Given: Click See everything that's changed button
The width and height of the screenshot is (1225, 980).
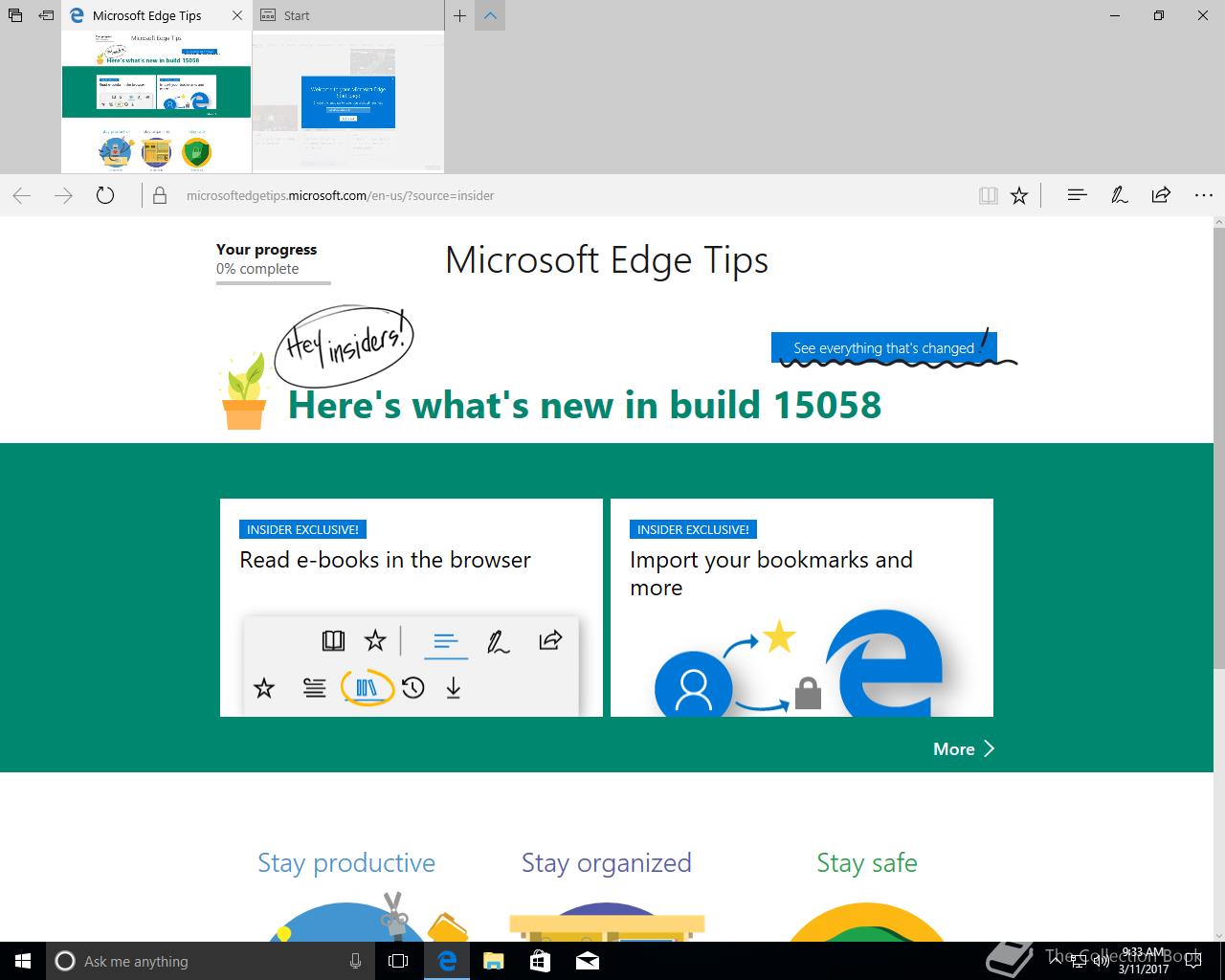Looking at the screenshot, I should point(883,348).
